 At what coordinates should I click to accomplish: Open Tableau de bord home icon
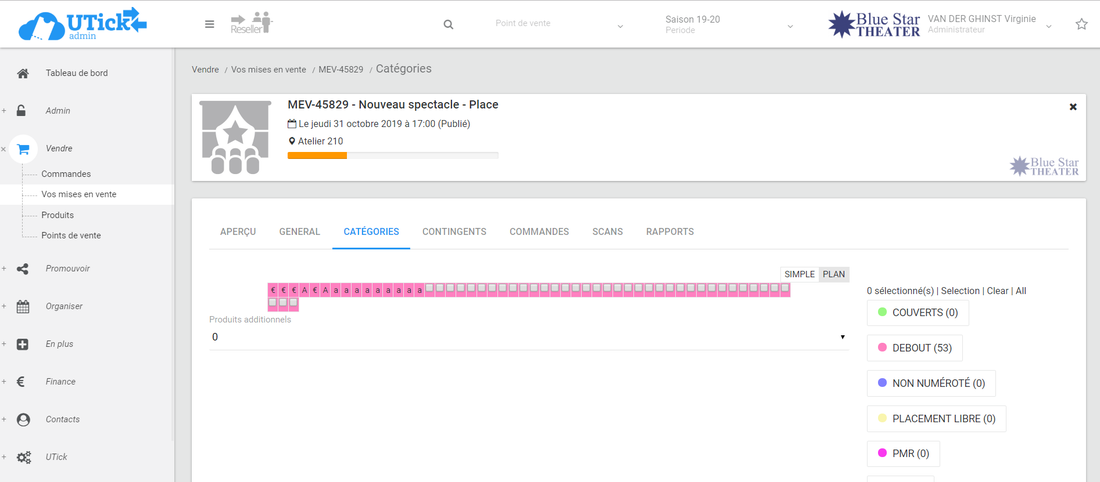click(x=23, y=73)
